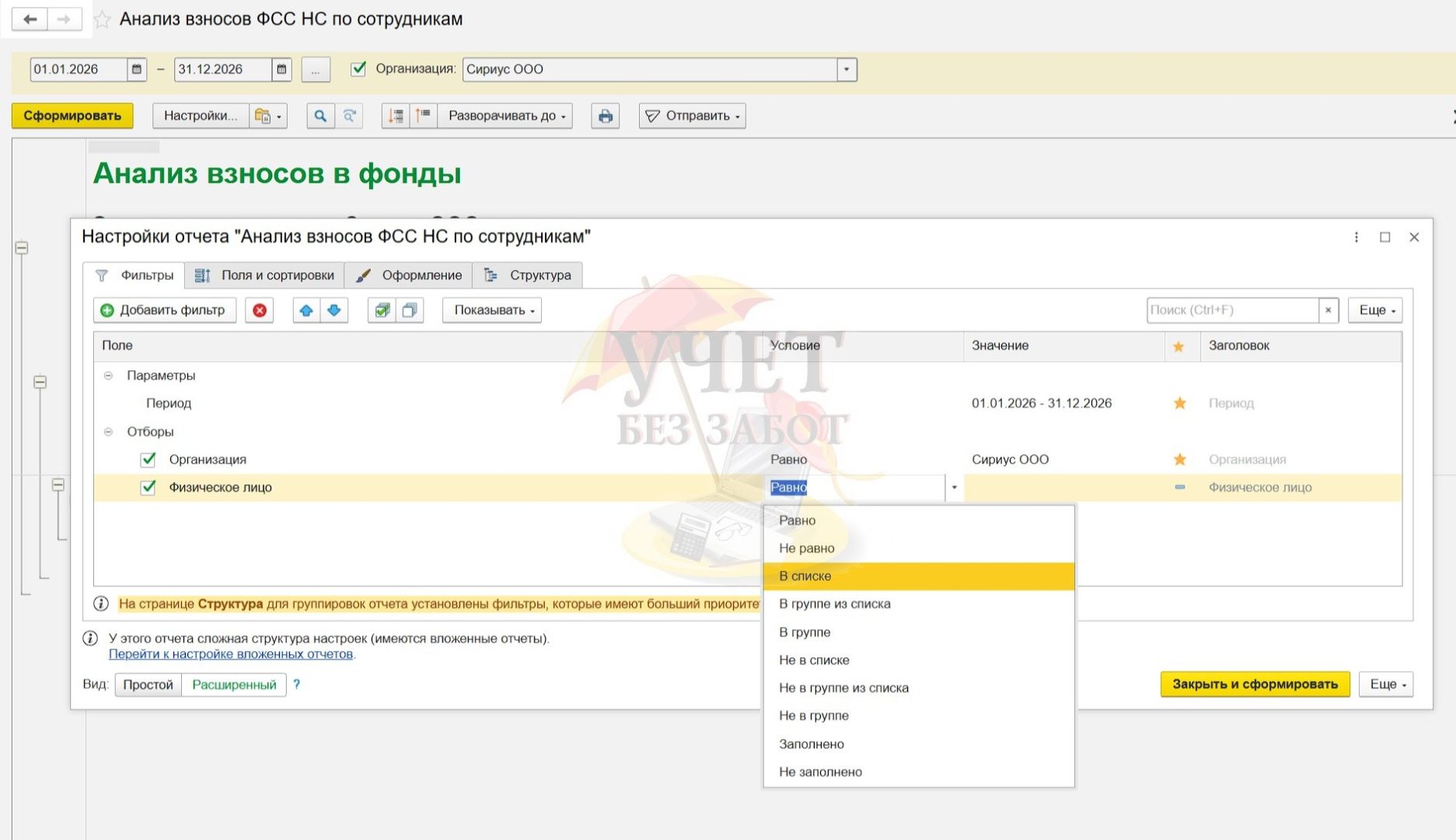Click the star icon in the Период row
The image size is (1456, 840).
pos(1179,403)
